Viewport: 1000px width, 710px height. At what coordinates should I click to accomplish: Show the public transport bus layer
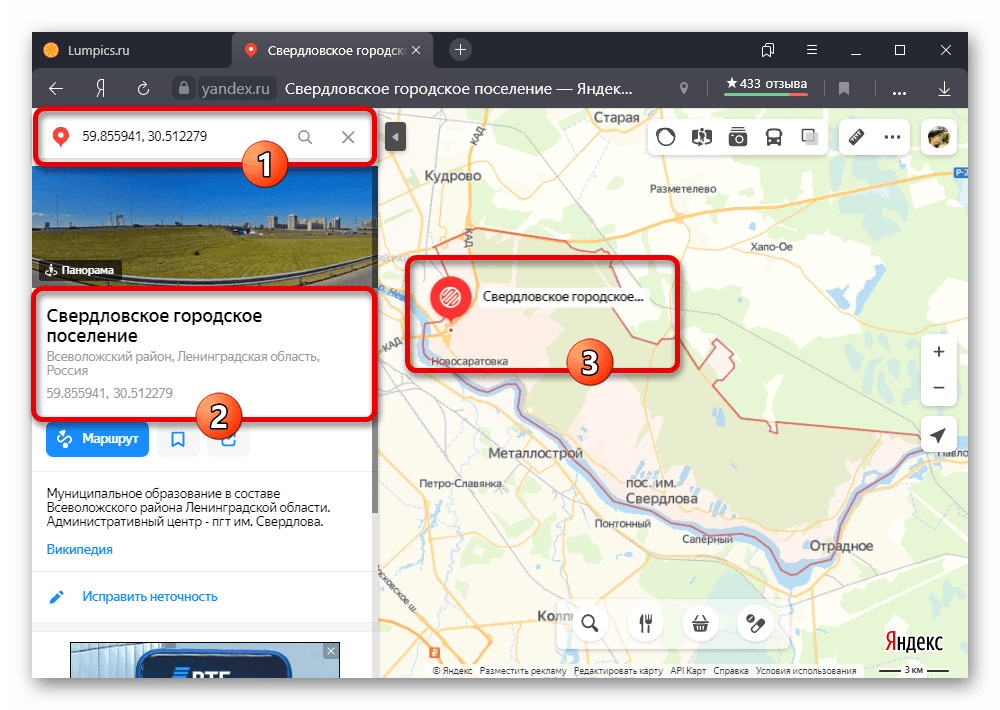(774, 137)
